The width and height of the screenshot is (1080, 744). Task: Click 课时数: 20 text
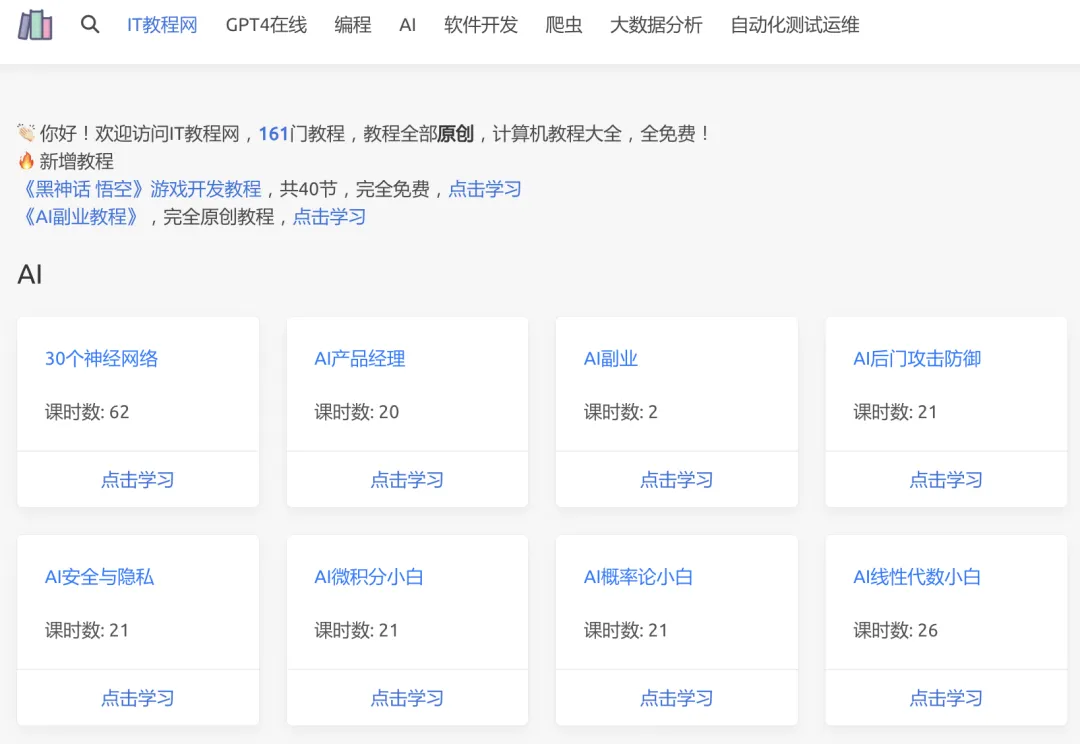(357, 412)
